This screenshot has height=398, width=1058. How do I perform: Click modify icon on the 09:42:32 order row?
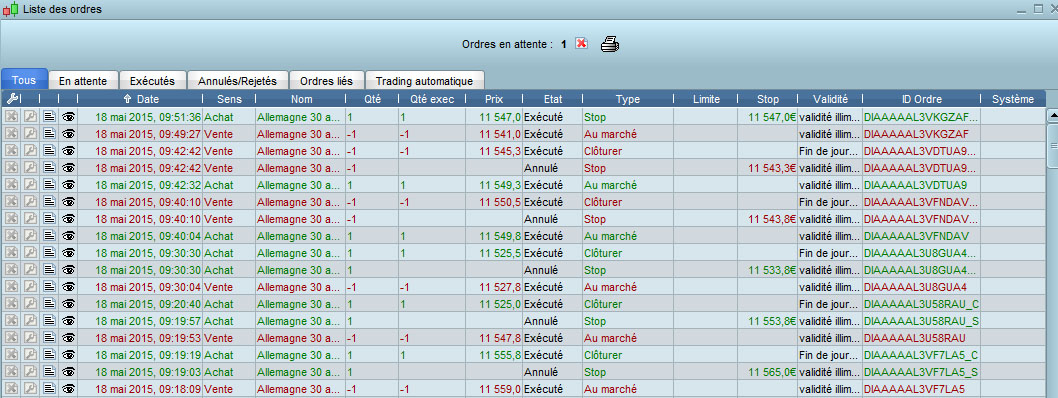click(x=31, y=185)
